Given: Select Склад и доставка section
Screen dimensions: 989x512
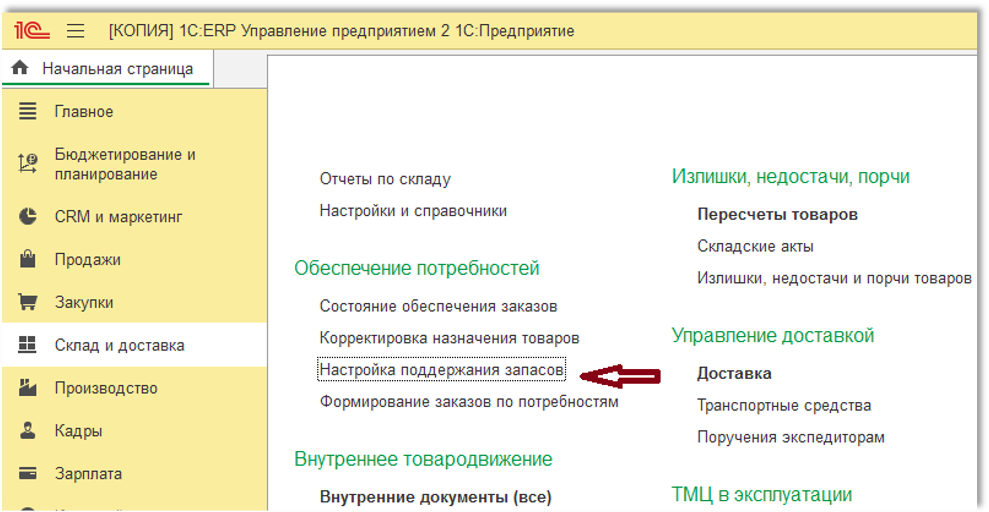Looking at the screenshot, I should pos(120,346).
